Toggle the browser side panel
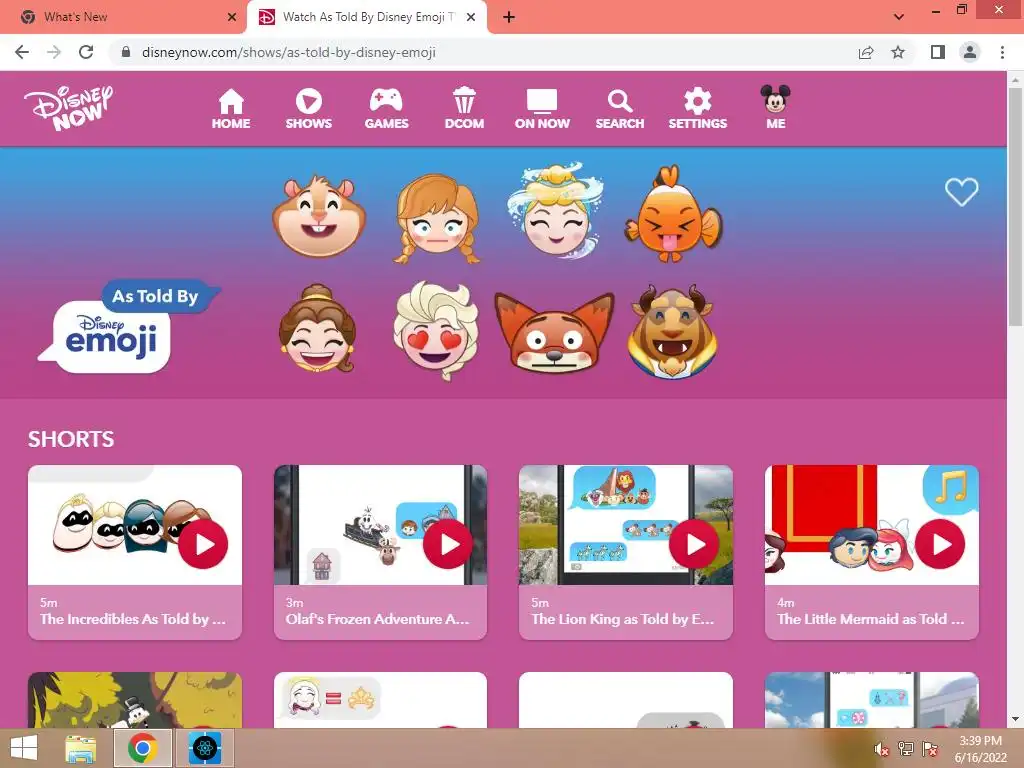This screenshot has height=768, width=1024. (938, 52)
